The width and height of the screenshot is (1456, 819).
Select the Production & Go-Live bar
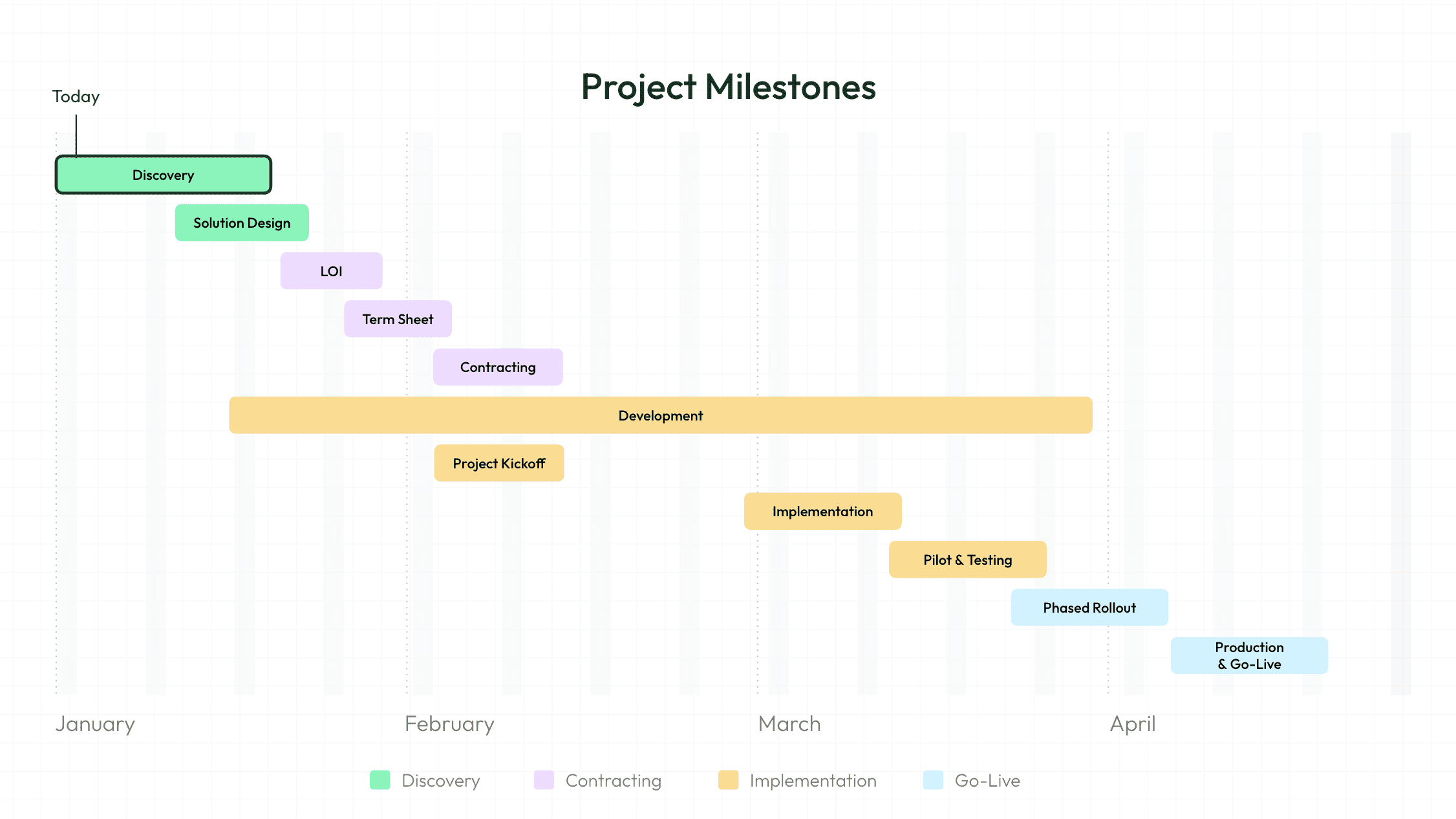(1249, 655)
